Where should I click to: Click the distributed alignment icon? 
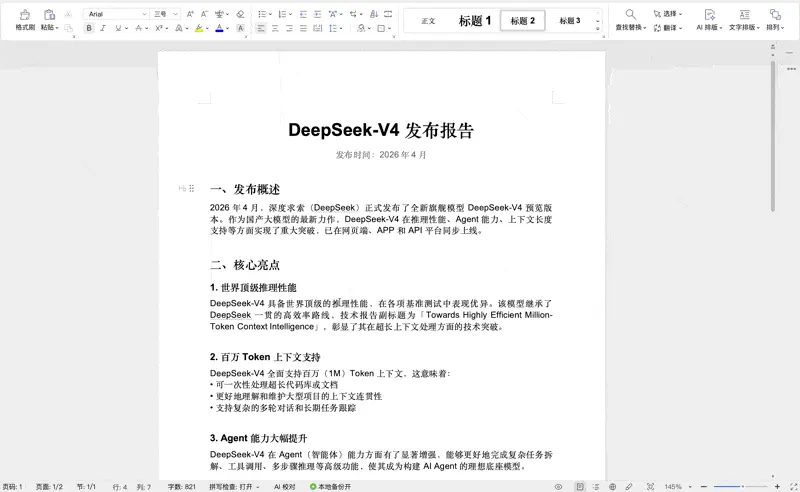pos(317,28)
